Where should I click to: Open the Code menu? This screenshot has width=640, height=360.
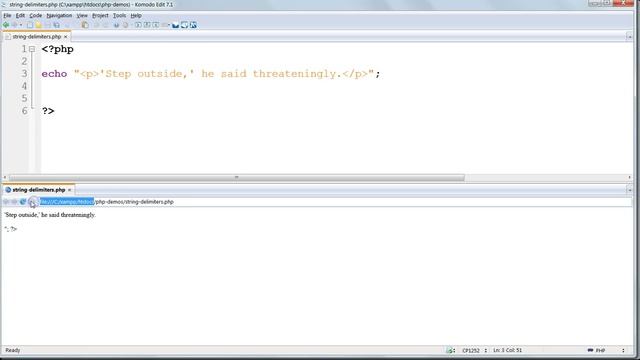point(36,16)
